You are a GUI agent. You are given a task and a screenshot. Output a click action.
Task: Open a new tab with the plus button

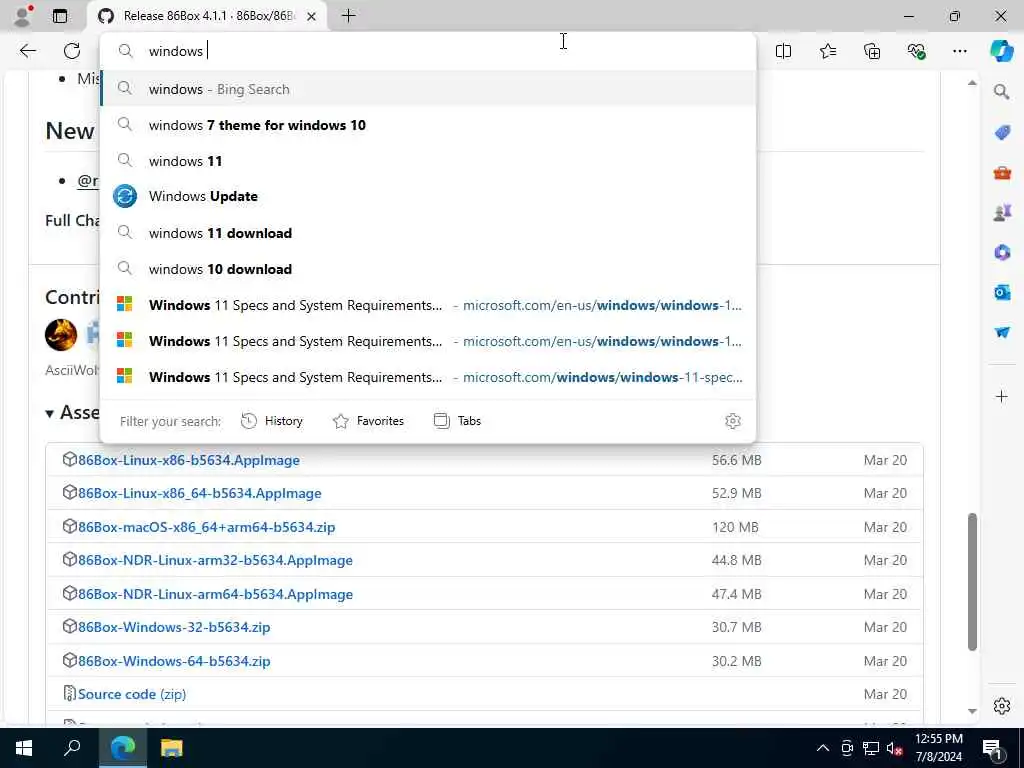[x=349, y=16]
